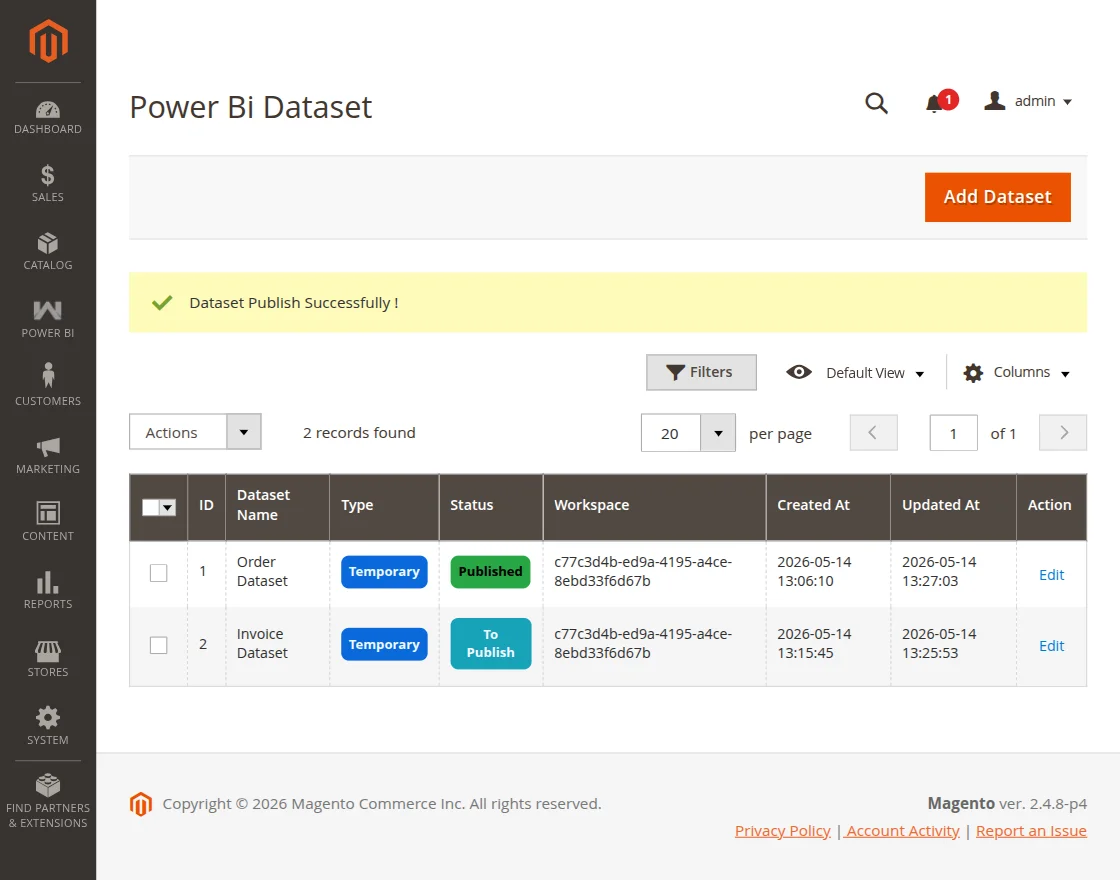Open the Account Activity link
Image resolution: width=1120 pixels, height=880 pixels.
tap(902, 831)
